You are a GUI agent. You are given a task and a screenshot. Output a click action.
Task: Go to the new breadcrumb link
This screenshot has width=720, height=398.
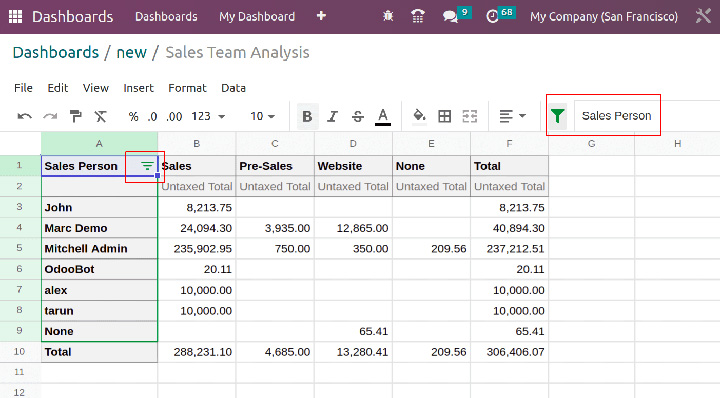[x=131, y=52]
